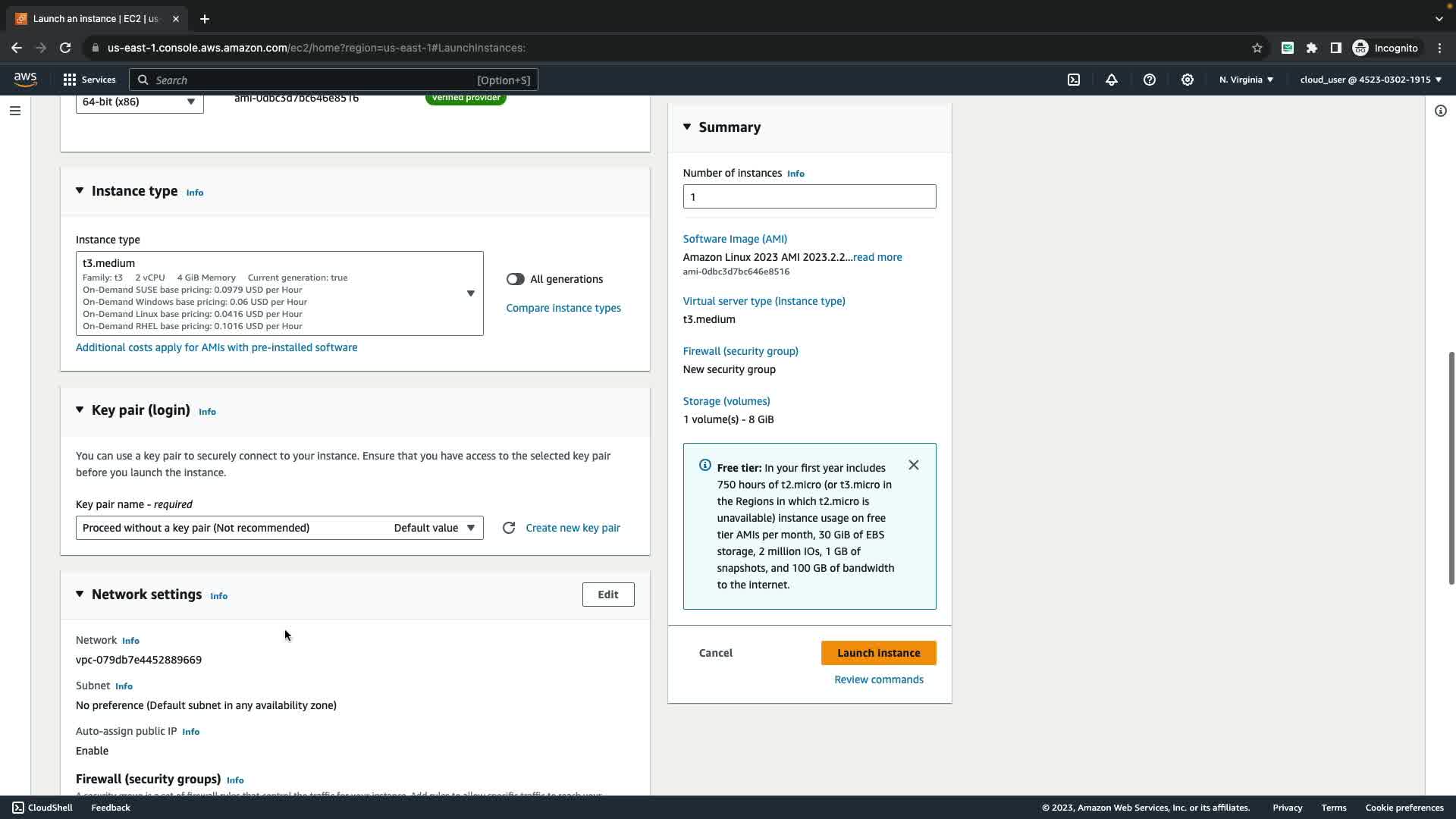Open the cloud_user account menu
The width and height of the screenshot is (1456, 819).
(x=1370, y=80)
